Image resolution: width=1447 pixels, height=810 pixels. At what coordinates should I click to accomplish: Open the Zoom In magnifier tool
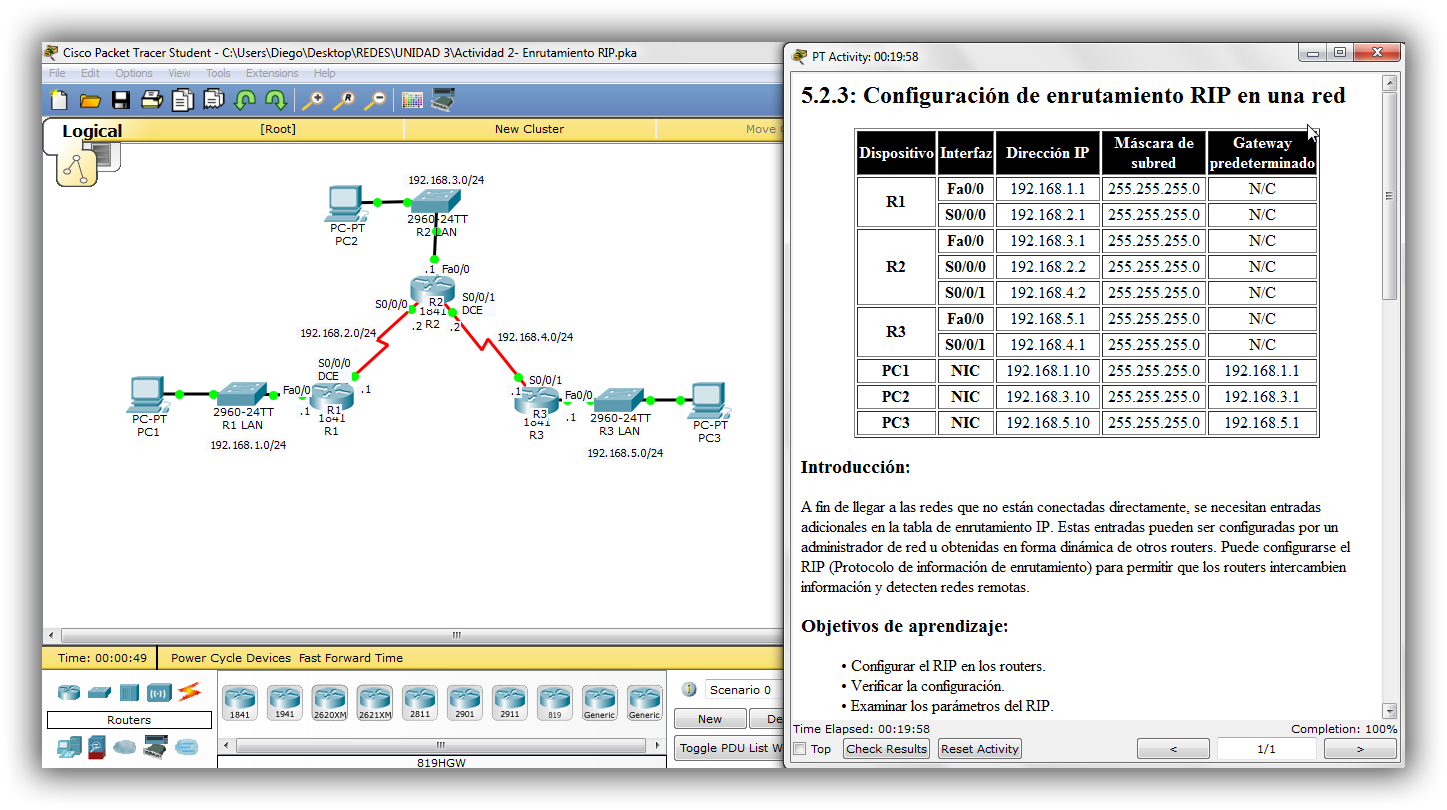(314, 99)
